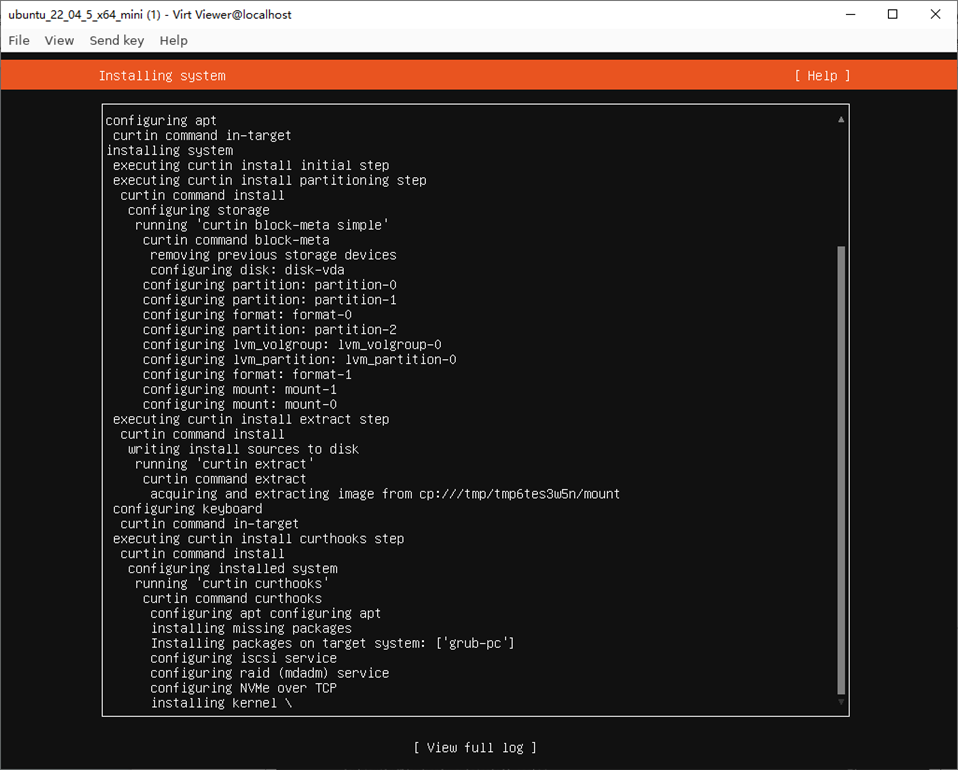Click the 'configuring apt' first log line

click(161, 120)
